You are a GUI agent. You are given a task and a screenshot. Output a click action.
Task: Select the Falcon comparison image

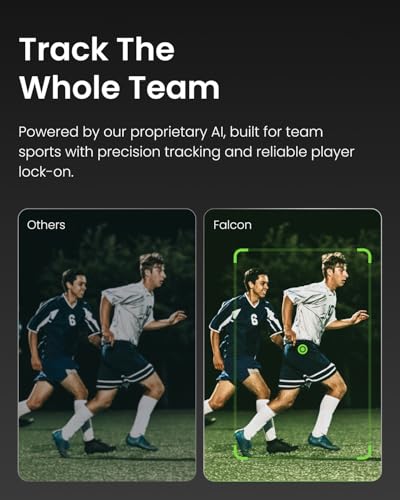click(292, 345)
